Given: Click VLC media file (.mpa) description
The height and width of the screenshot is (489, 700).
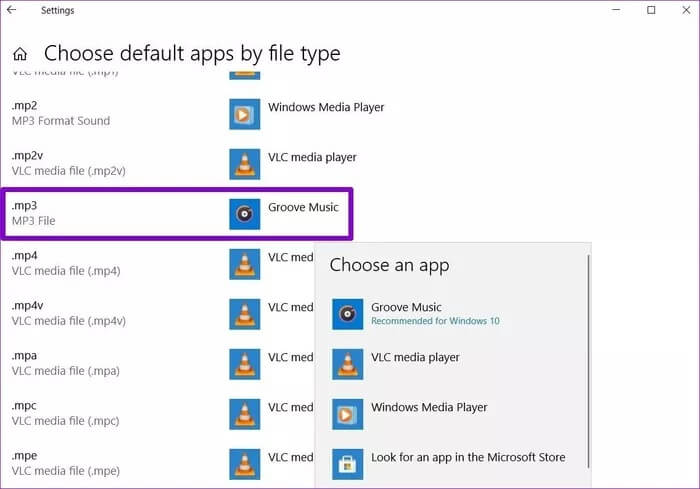Looking at the screenshot, I should (66, 371).
